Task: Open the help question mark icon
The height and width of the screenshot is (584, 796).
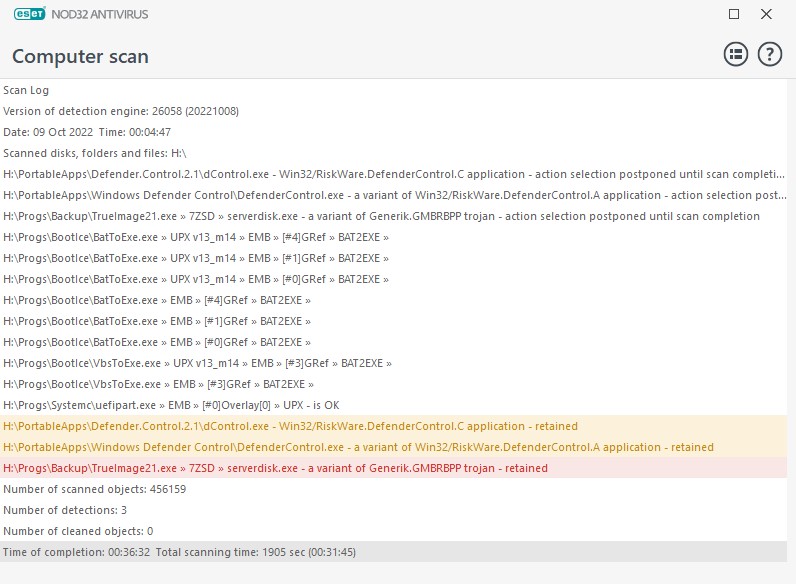Action: 769,55
